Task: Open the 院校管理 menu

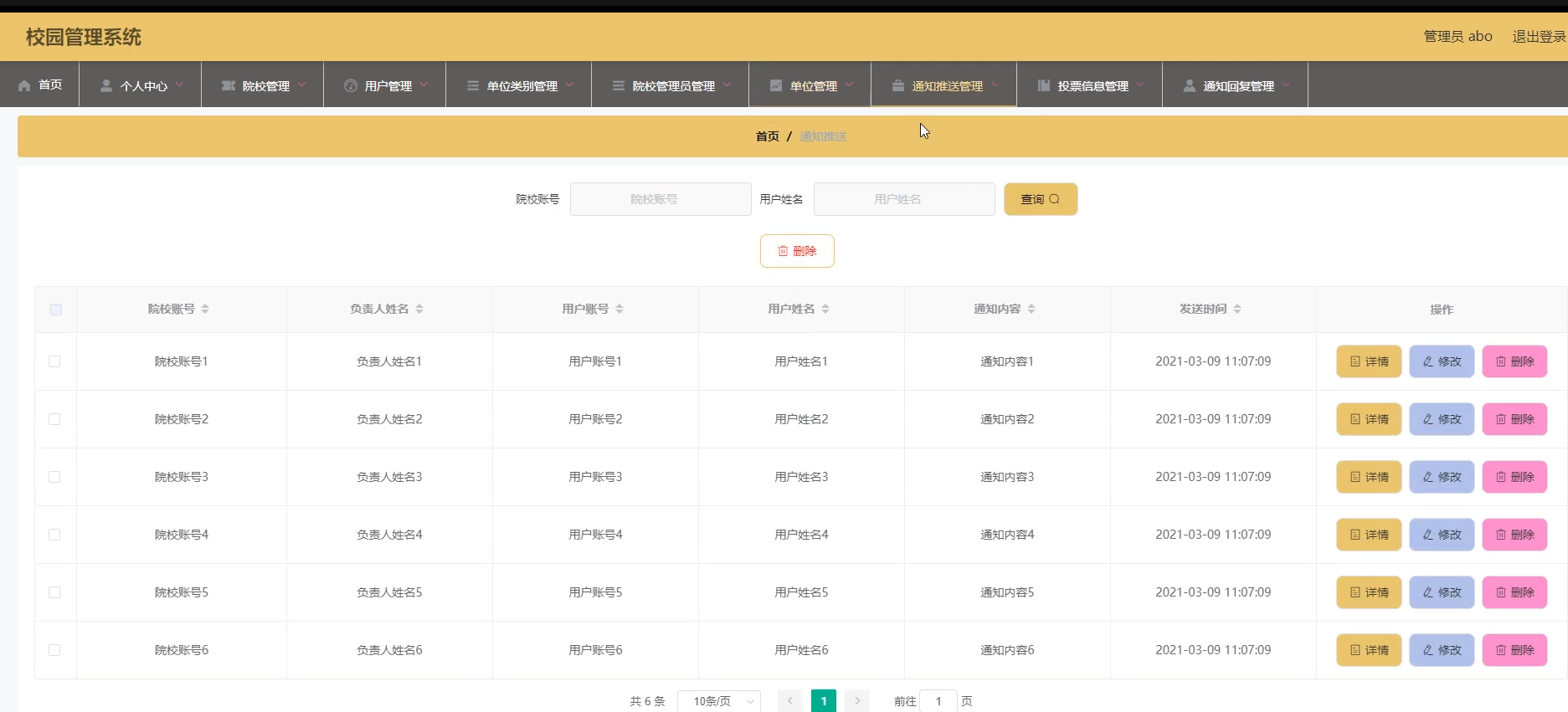Action: [x=263, y=85]
